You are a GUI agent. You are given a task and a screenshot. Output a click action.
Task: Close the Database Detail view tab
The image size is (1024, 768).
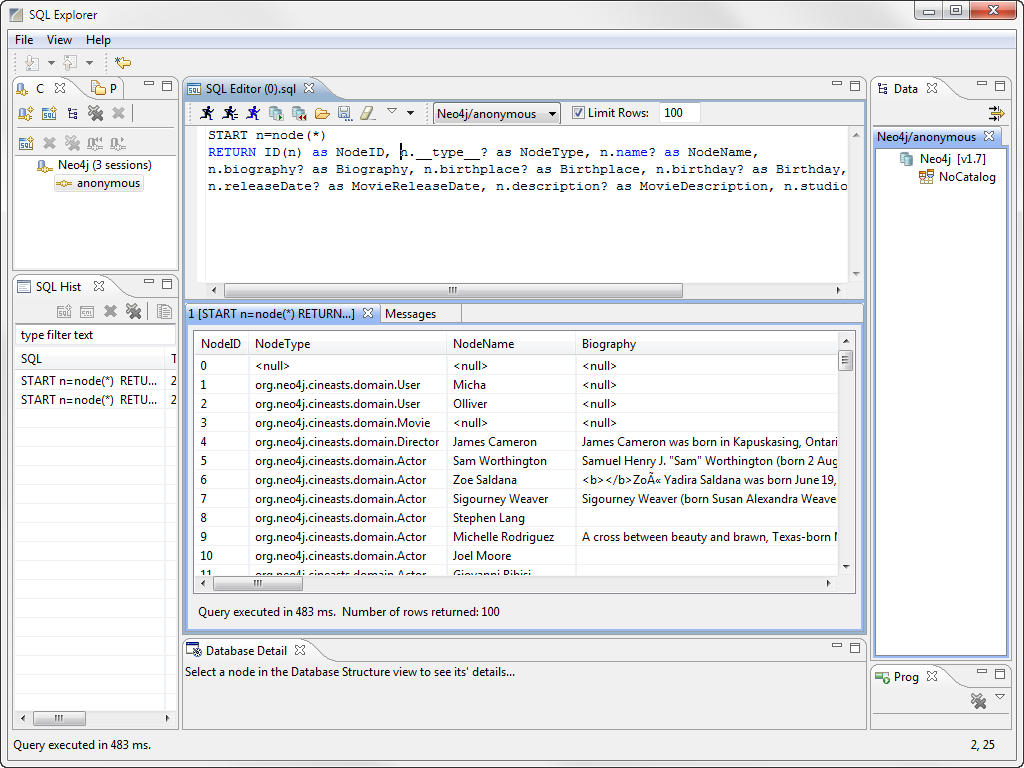point(300,650)
